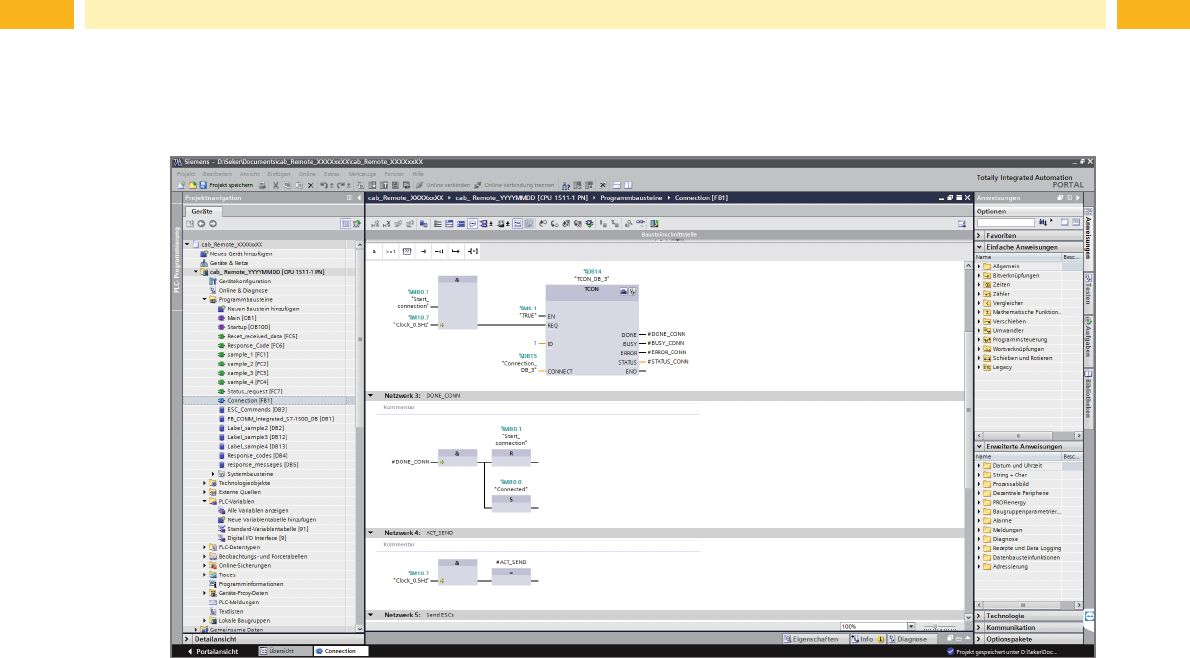The width and height of the screenshot is (1190, 658).
Task: Open the zoom percentage dropdown
Action: click(x=911, y=627)
